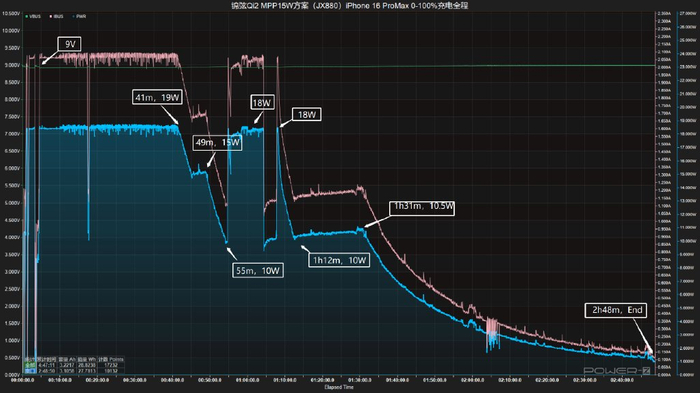Click the 18.000W power axis label

(x=688, y=134)
